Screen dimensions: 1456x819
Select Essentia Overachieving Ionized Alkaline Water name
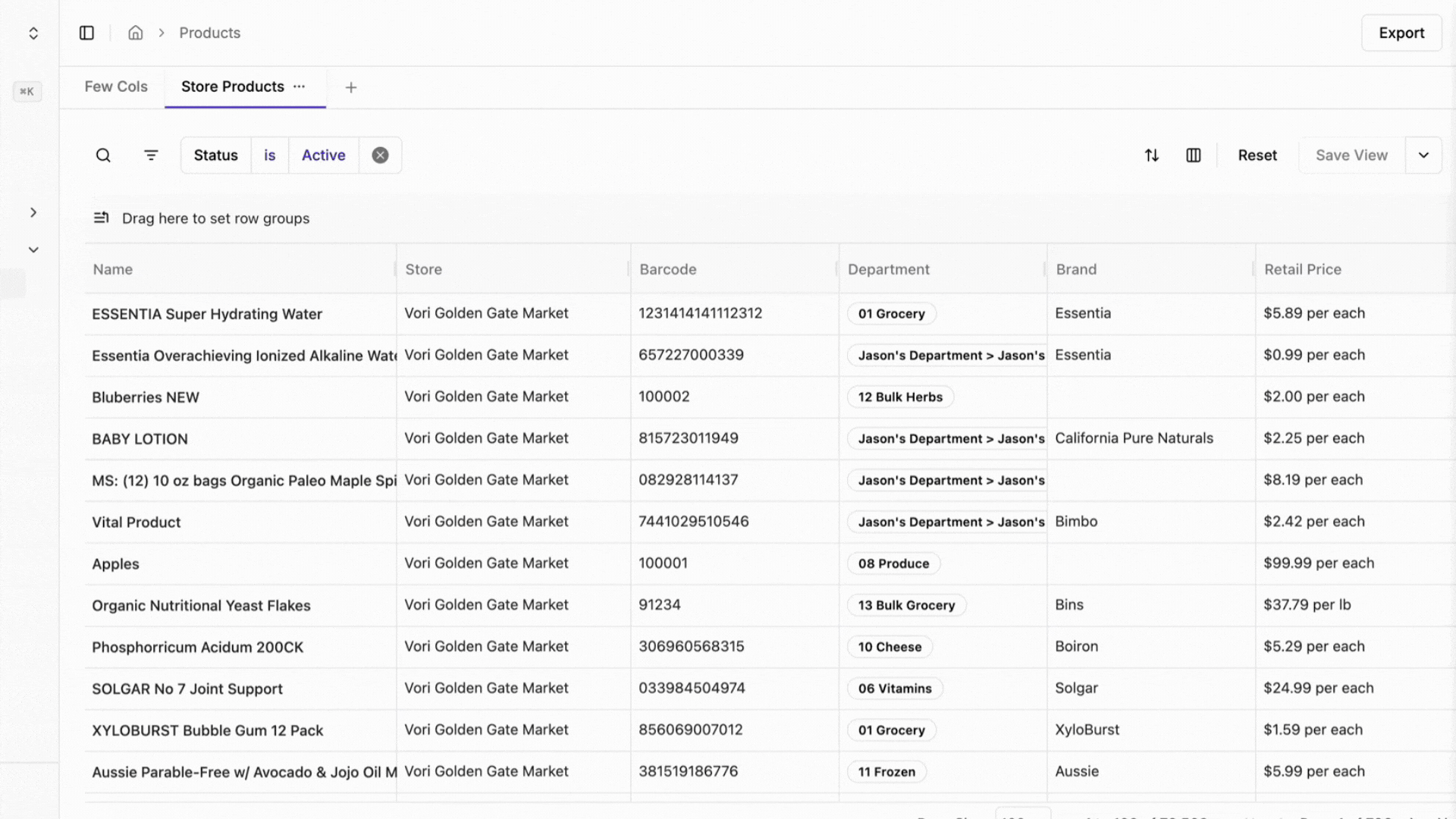coord(243,356)
